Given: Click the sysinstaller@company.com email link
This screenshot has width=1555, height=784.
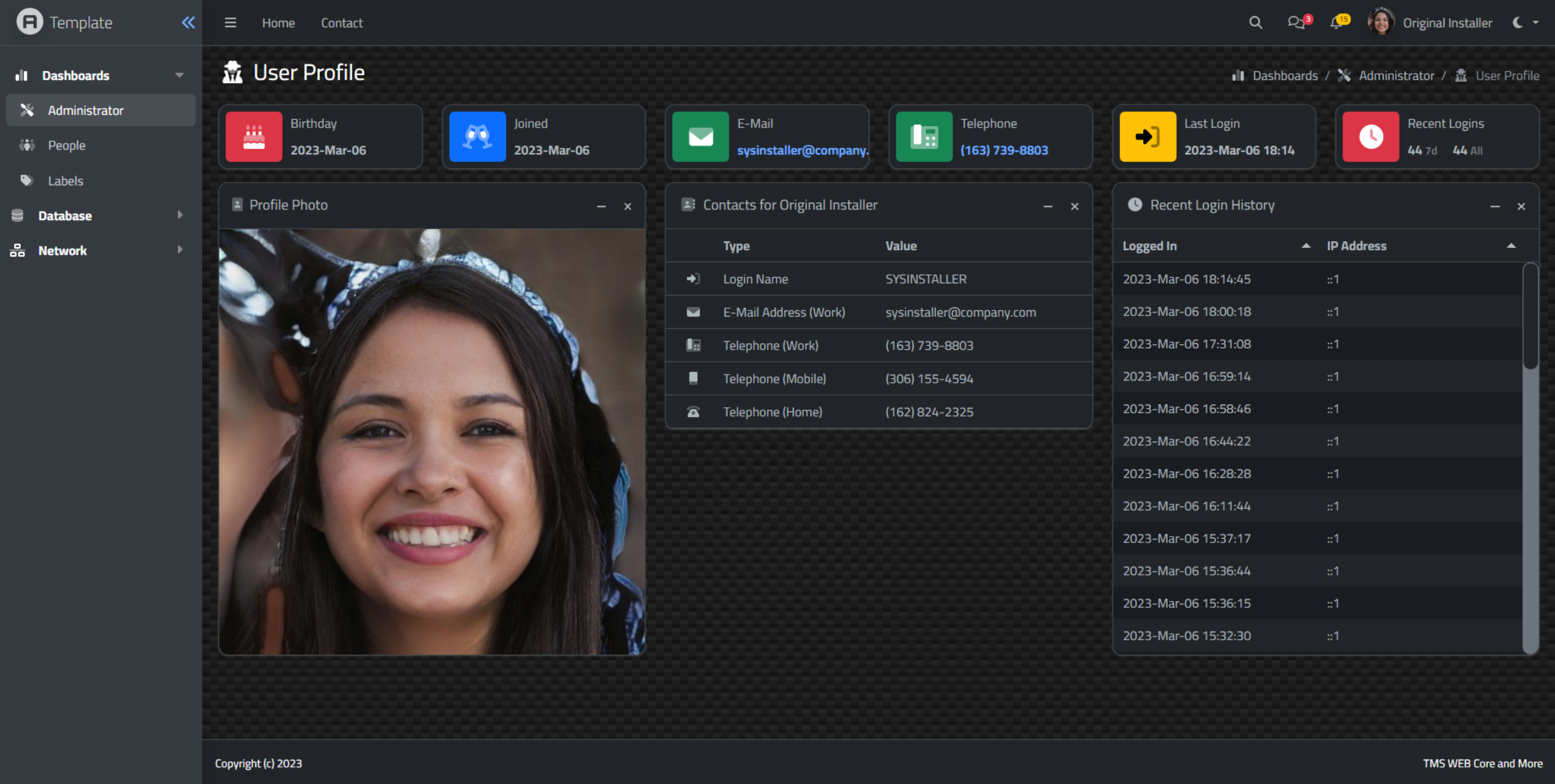Looking at the screenshot, I should click(800, 150).
